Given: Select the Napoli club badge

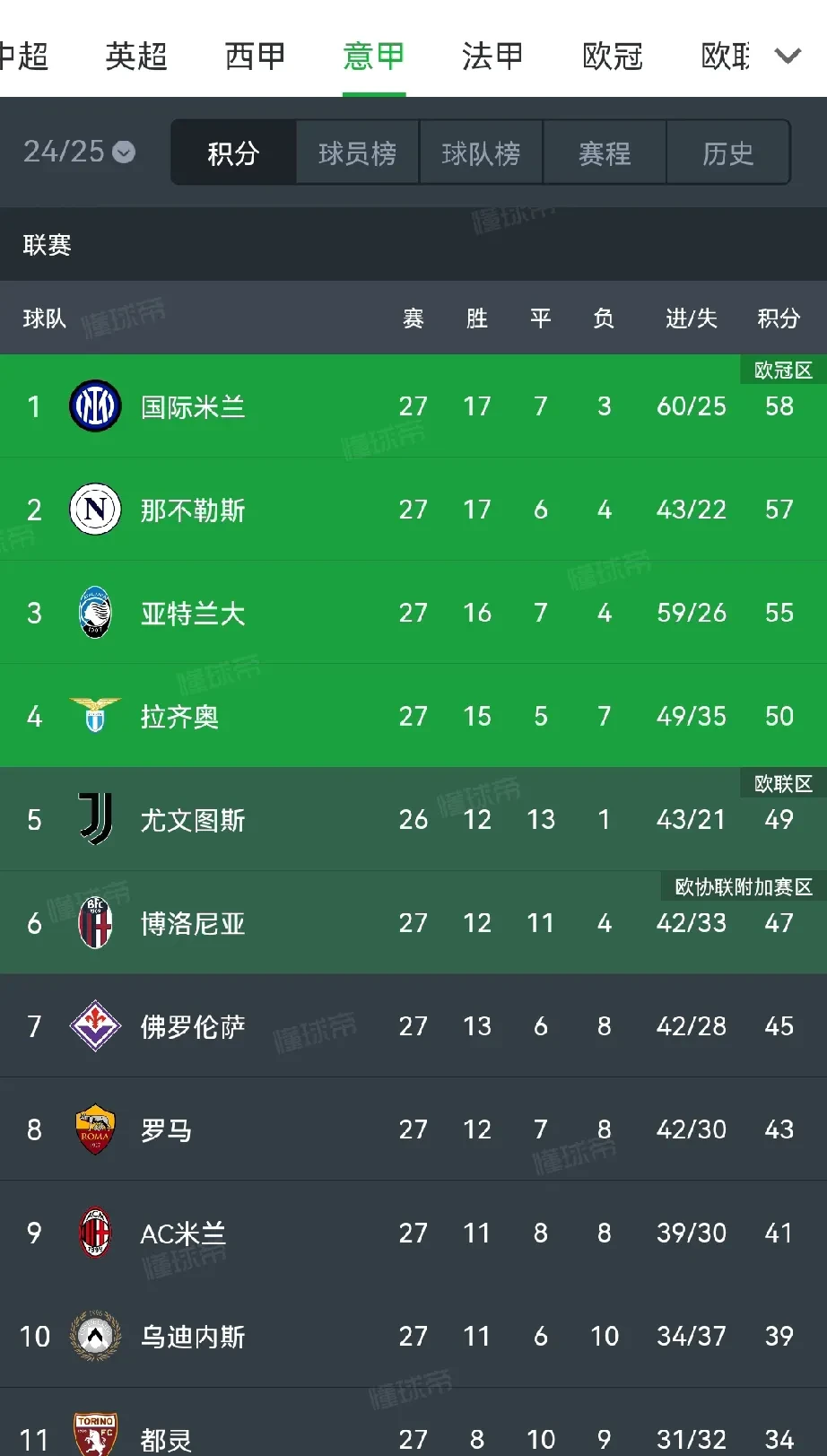Looking at the screenshot, I should click(95, 510).
